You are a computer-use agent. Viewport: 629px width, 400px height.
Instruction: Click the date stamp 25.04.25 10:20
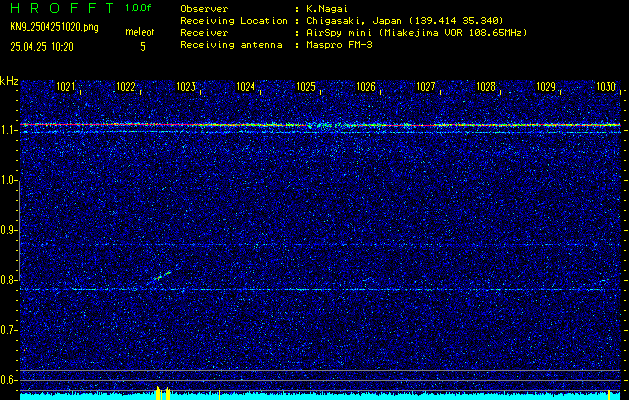pos(42,47)
